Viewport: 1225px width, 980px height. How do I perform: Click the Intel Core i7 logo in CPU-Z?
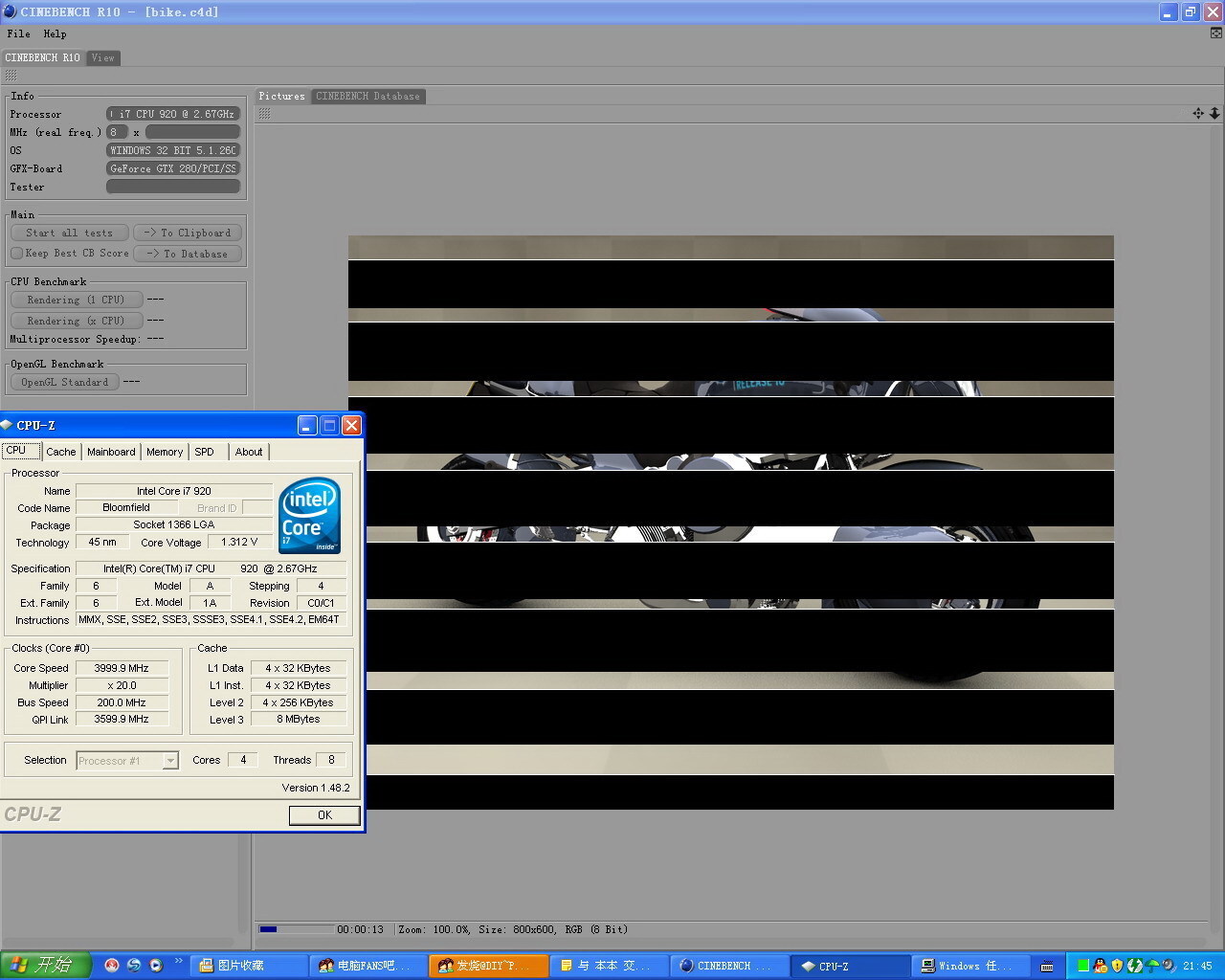pyautogui.click(x=309, y=516)
